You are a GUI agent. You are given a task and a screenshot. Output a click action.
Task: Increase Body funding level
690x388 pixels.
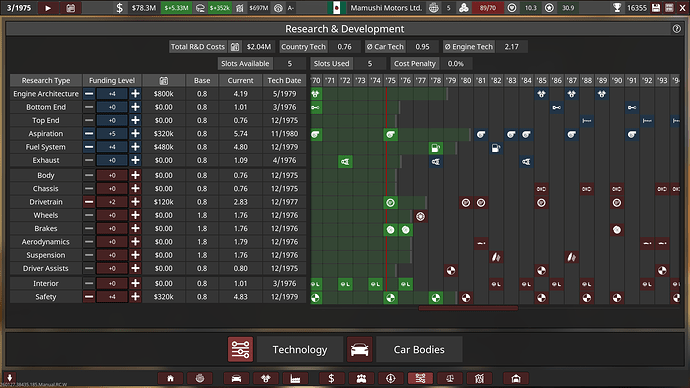136,175
